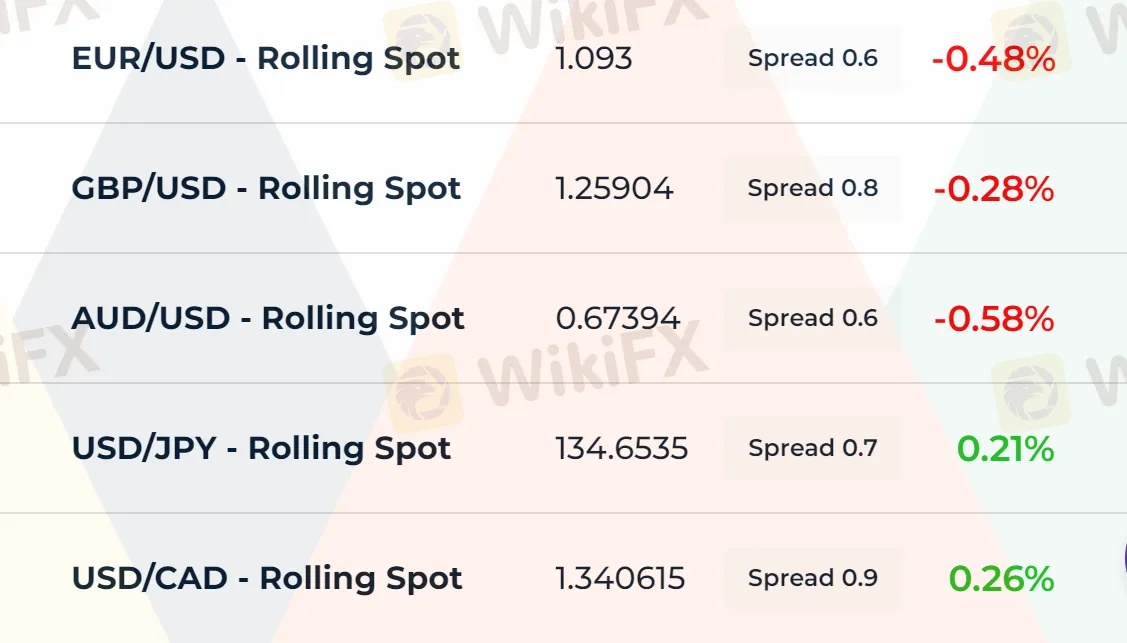Open USD/JPY - Rolling Spot instrument
Image resolution: width=1127 pixels, height=643 pixels.
(x=261, y=448)
